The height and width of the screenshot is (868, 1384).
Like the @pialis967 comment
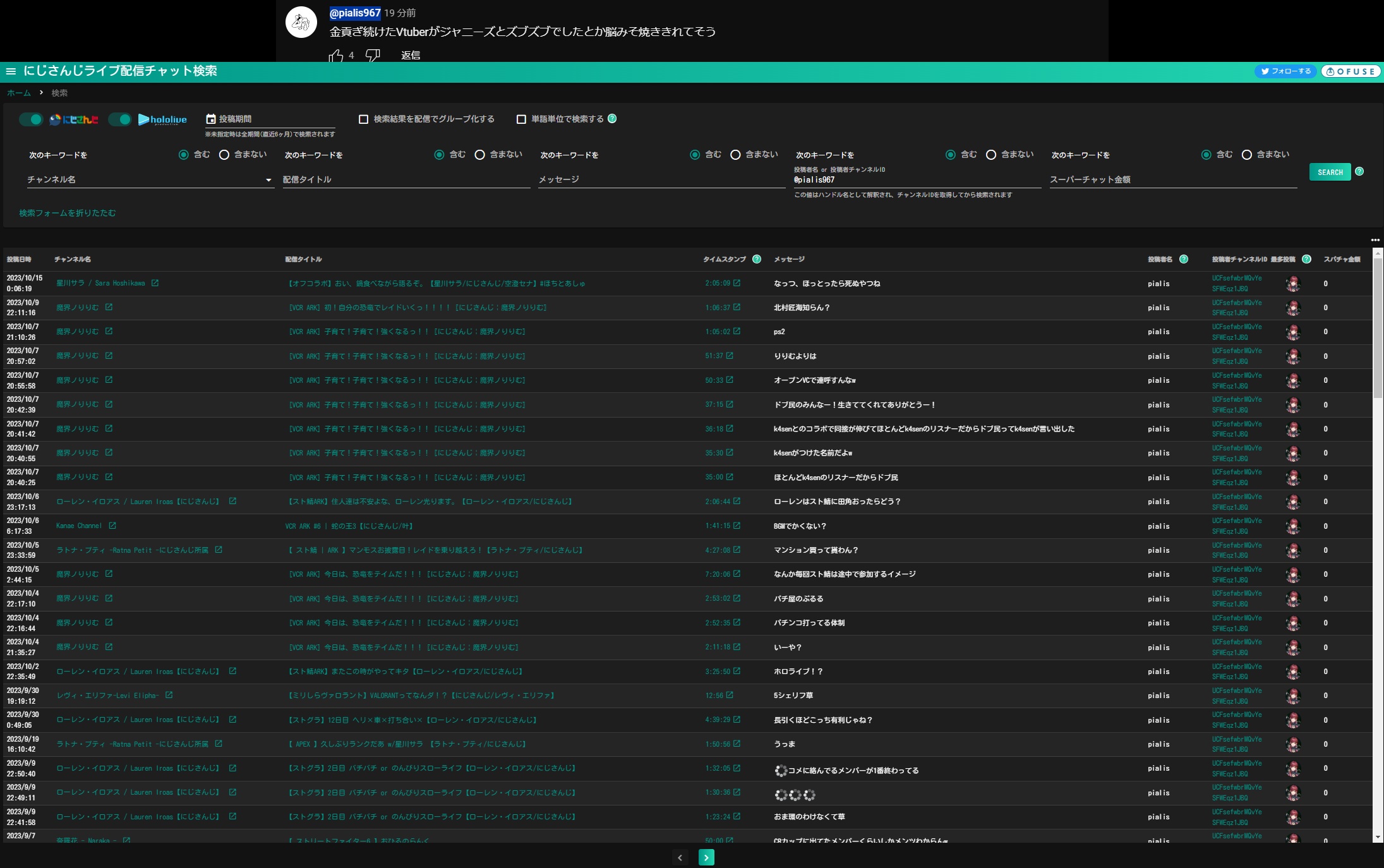coord(336,56)
